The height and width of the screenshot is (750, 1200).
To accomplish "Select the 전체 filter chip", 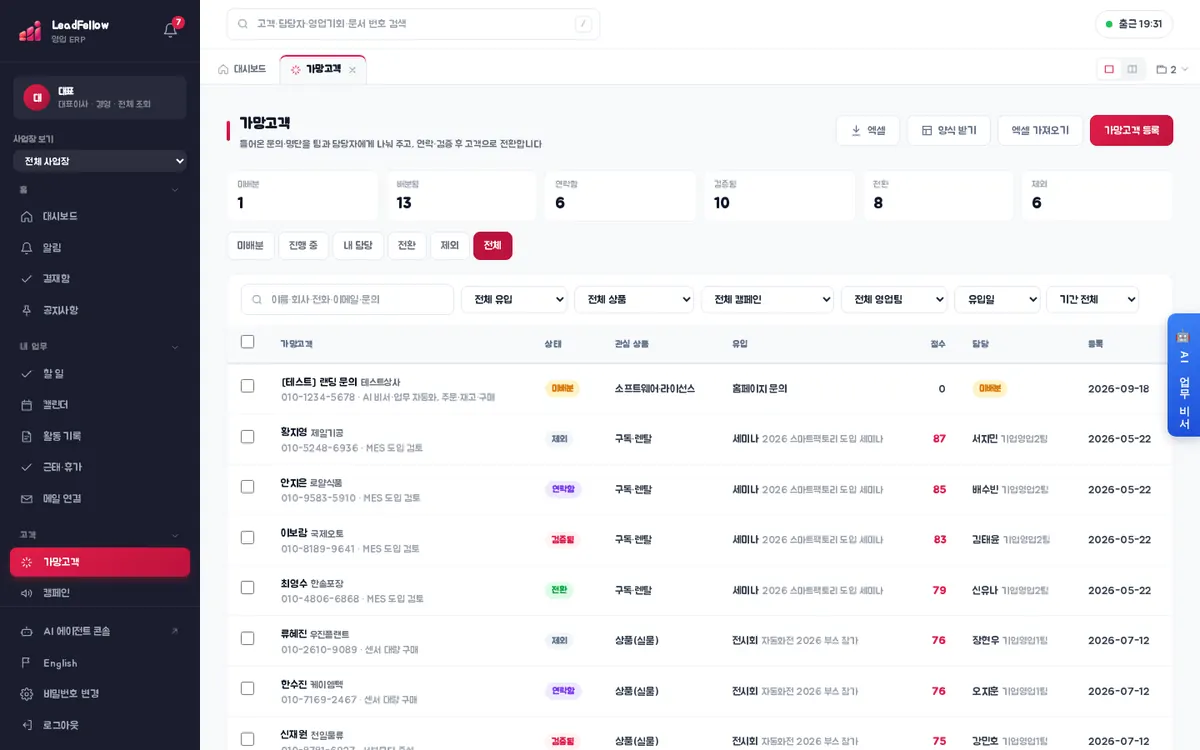I will coord(493,246).
